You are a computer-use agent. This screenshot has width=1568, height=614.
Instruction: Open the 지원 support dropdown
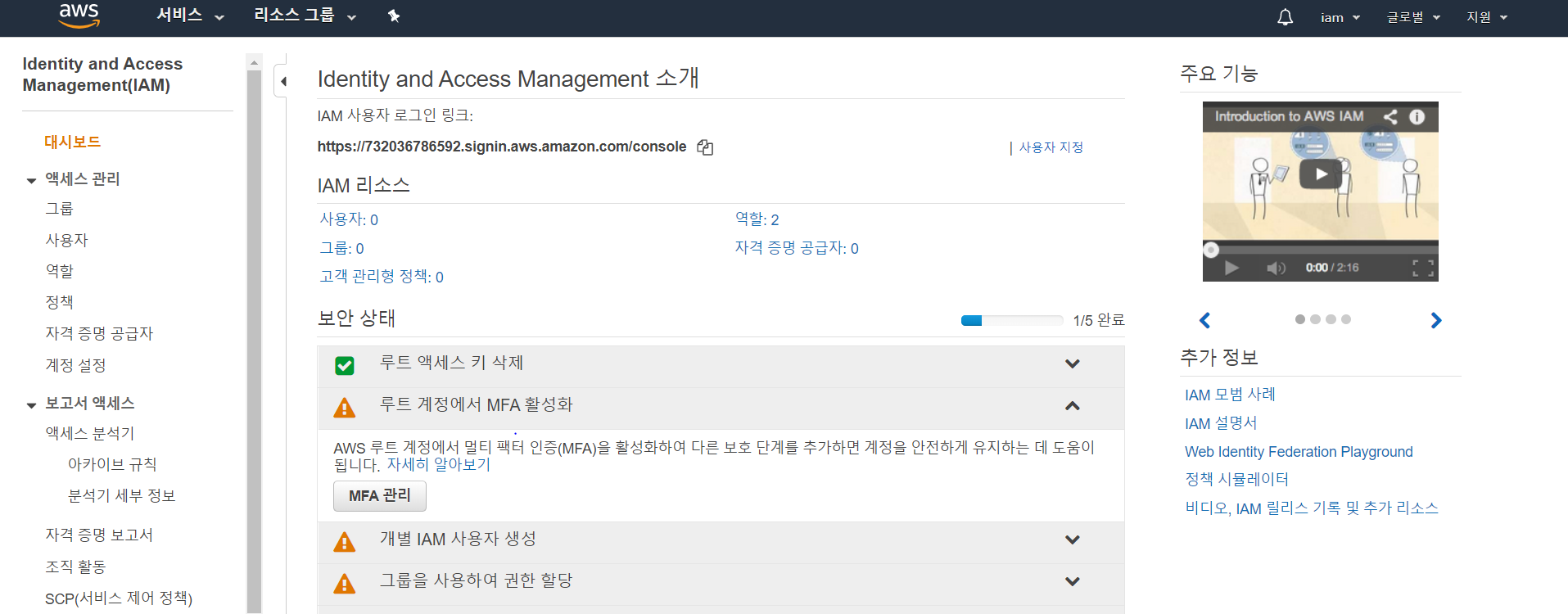tap(1487, 17)
